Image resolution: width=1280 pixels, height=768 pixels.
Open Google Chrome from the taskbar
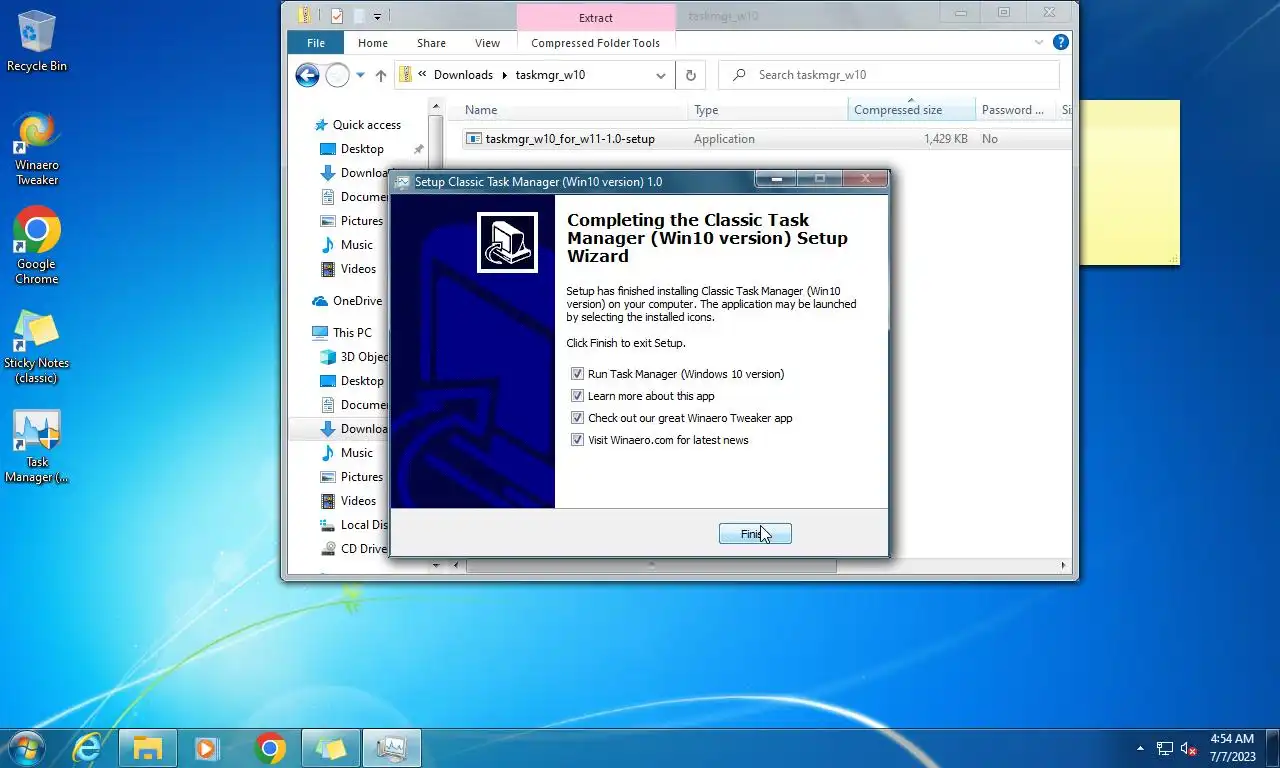269,748
